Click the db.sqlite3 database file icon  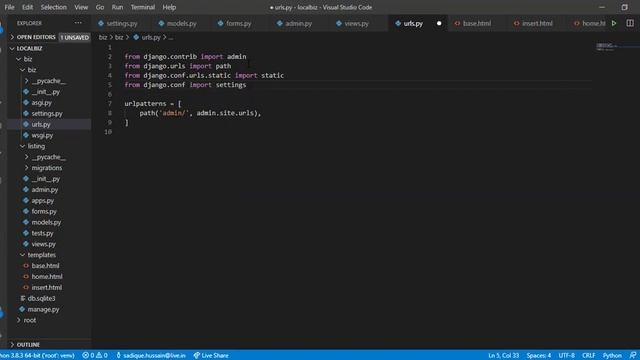tap(23, 298)
